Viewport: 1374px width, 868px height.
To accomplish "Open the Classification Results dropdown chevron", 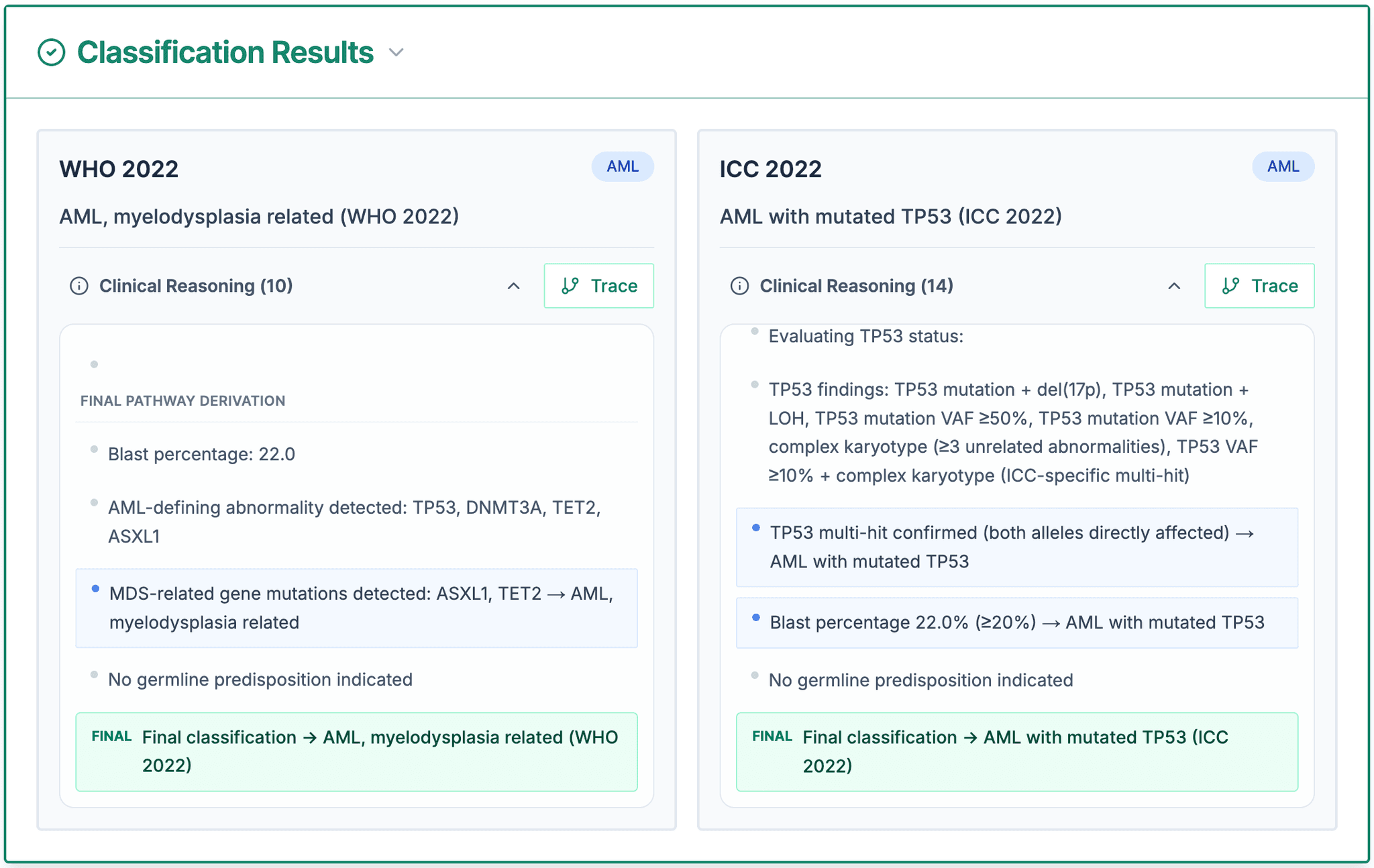I will click(395, 52).
